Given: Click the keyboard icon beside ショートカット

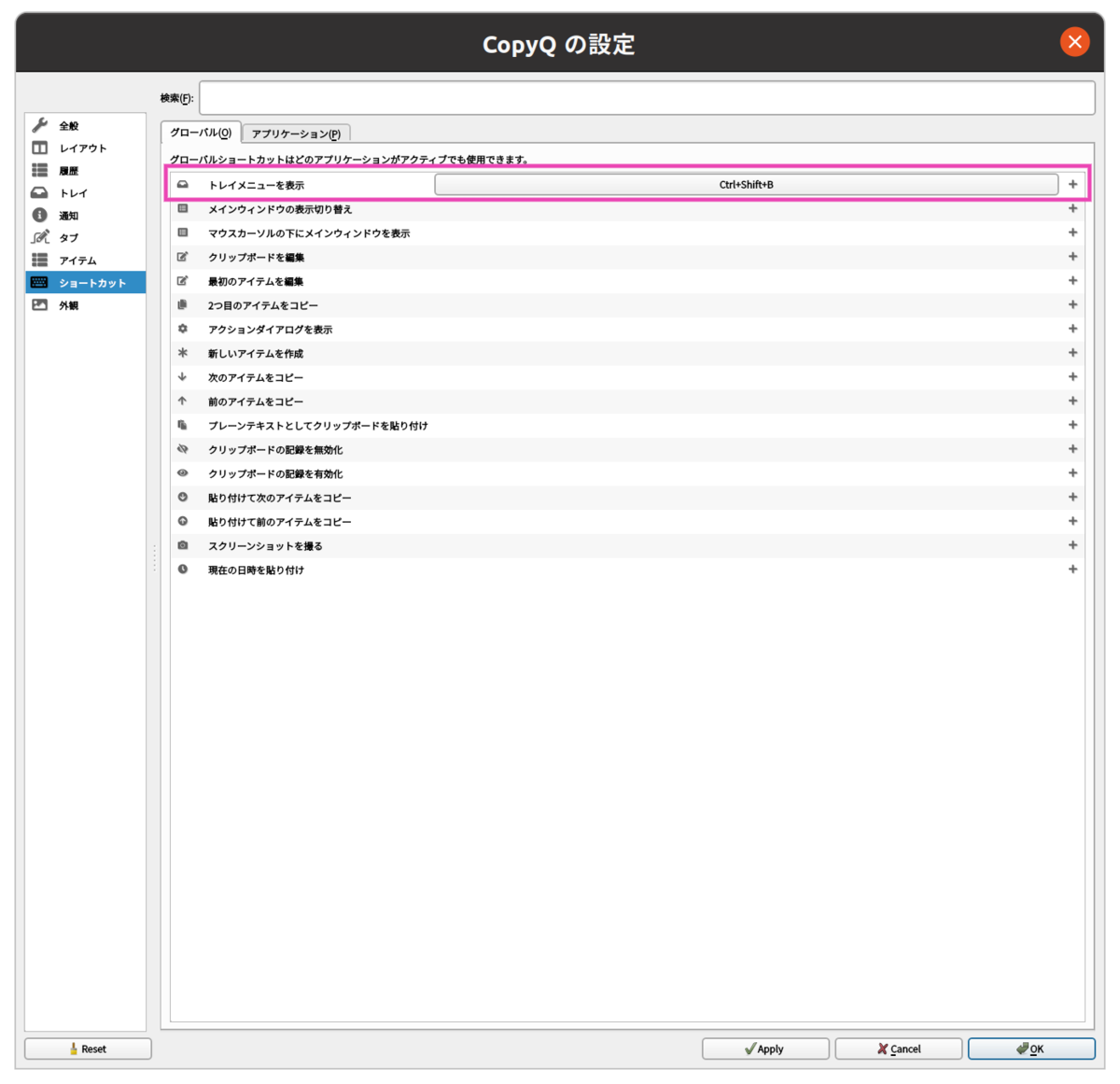Looking at the screenshot, I should (x=40, y=282).
